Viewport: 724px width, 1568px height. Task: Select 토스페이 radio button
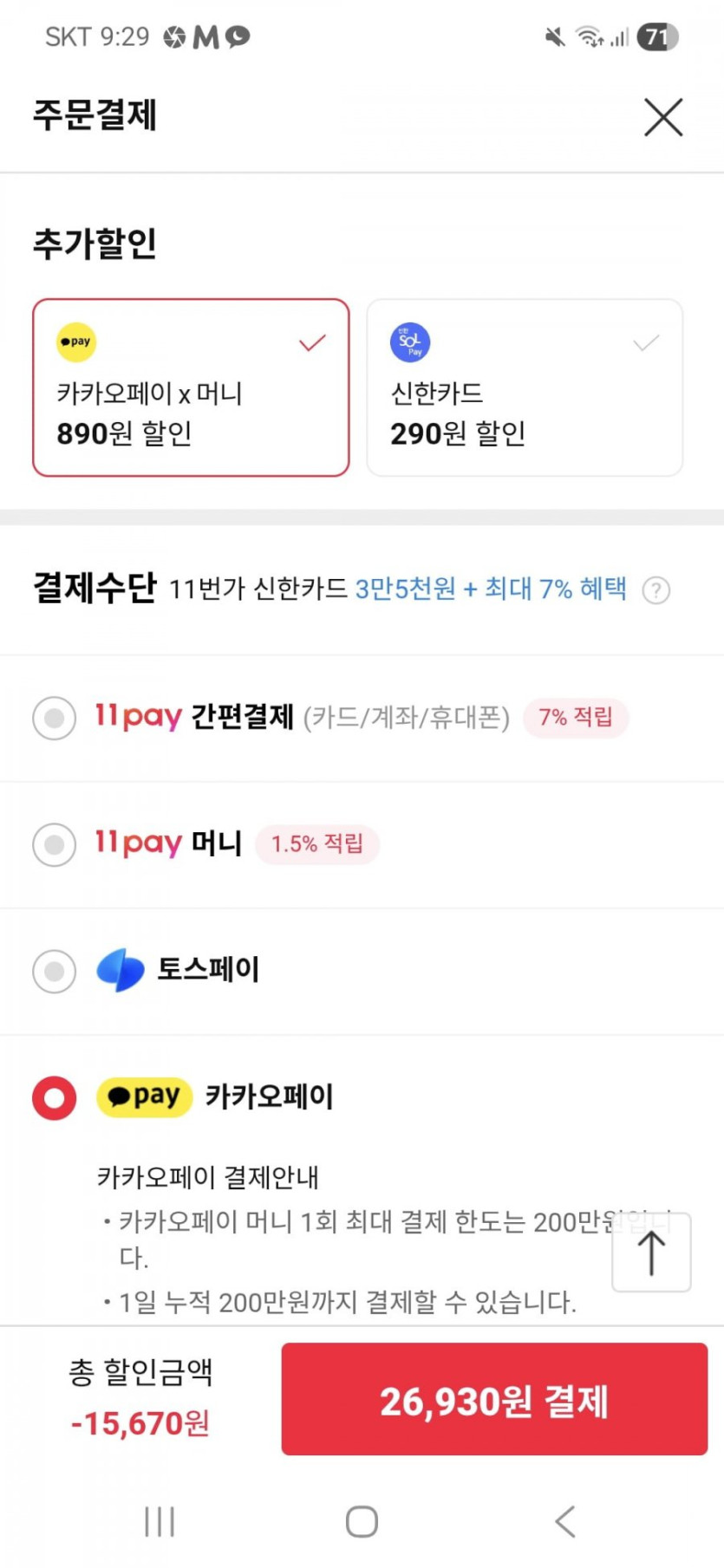pos(55,971)
